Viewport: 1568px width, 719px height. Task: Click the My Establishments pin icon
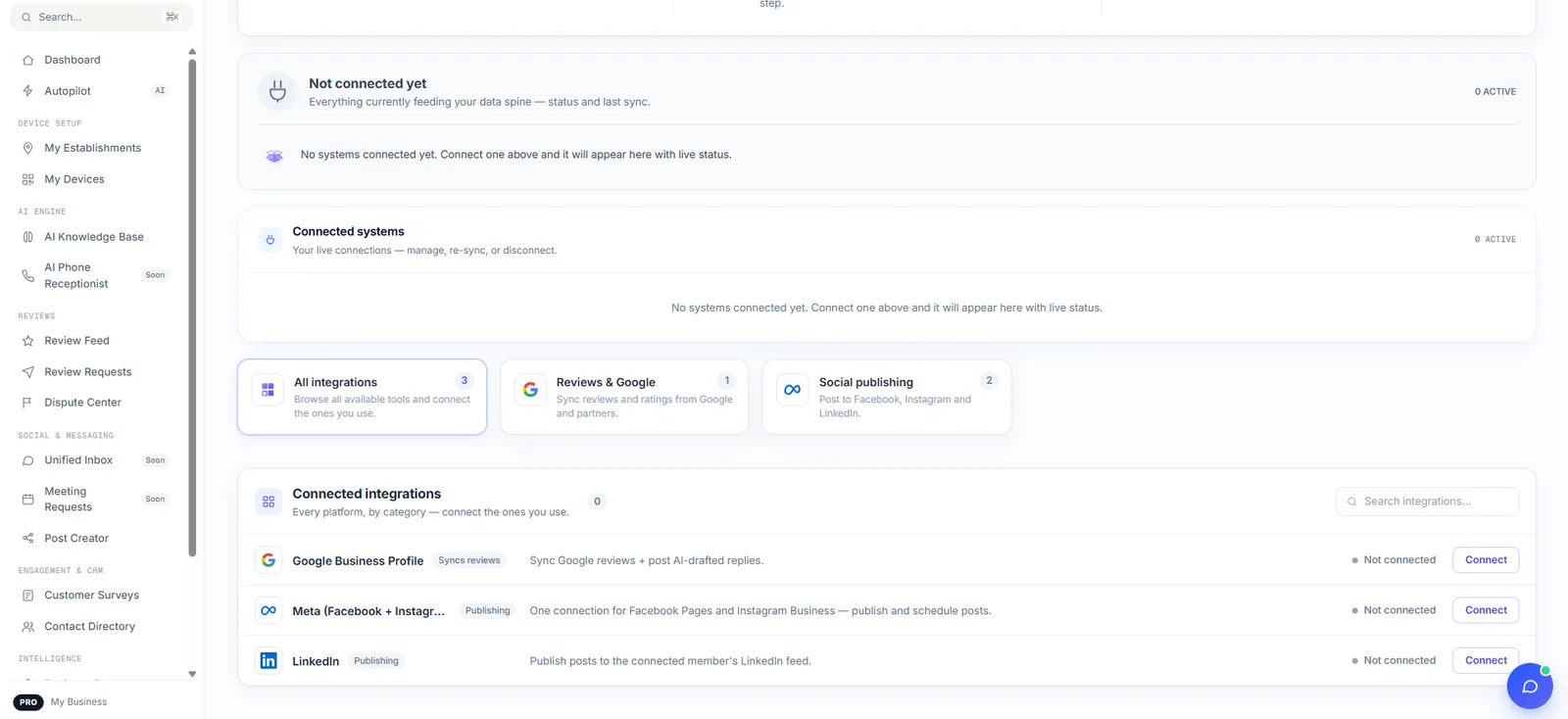pos(27,148)
